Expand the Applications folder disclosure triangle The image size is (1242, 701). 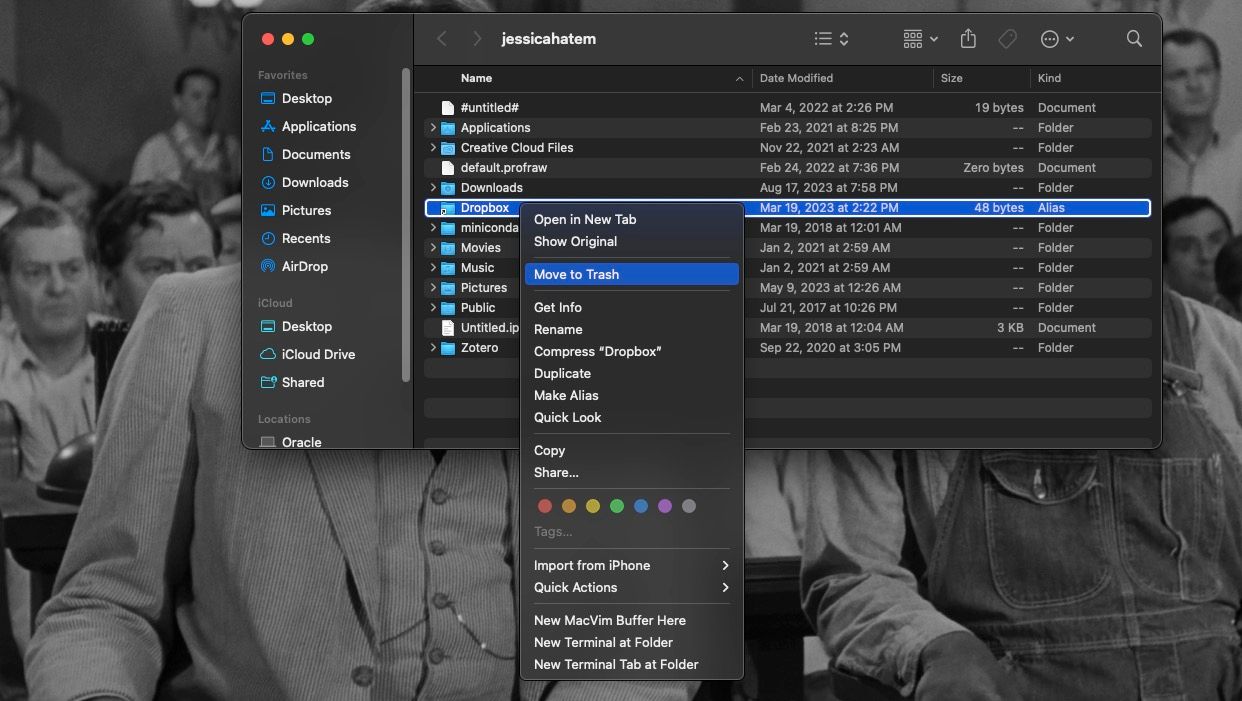(x=433, y=127)
